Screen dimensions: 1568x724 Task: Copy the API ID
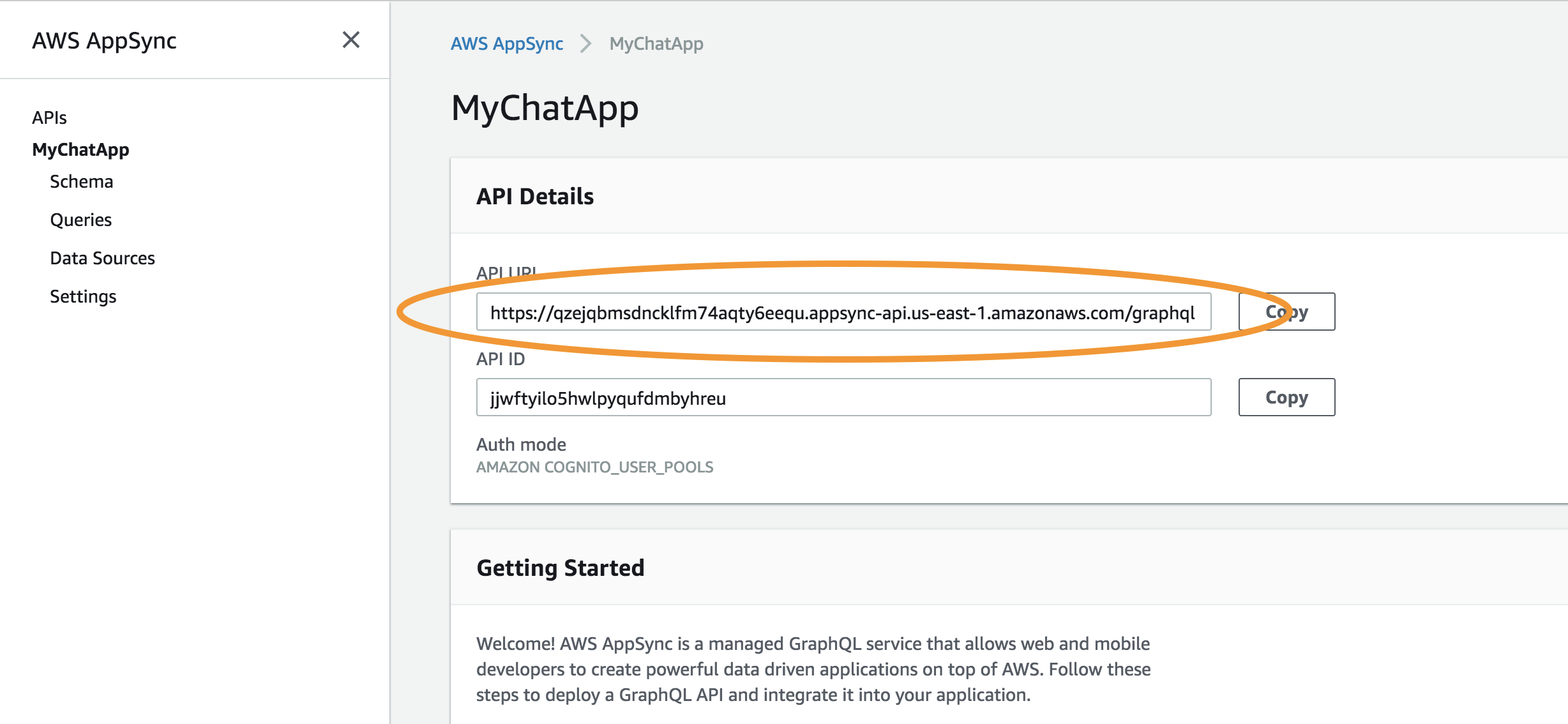[1286, 397]
